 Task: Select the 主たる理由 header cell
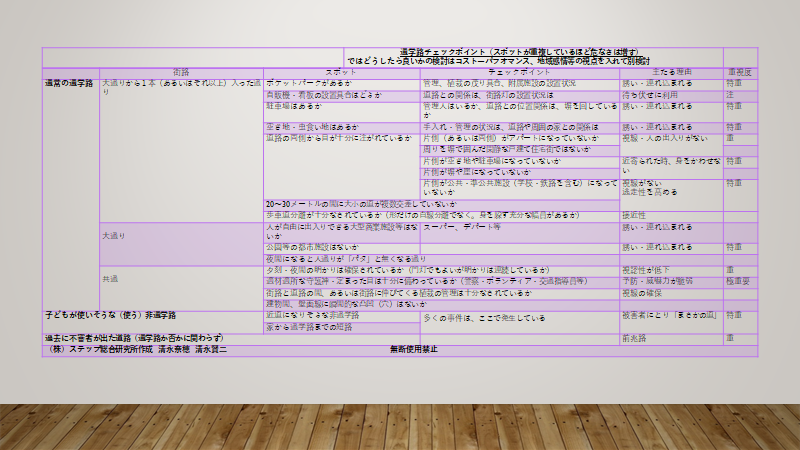pos(671,73)
